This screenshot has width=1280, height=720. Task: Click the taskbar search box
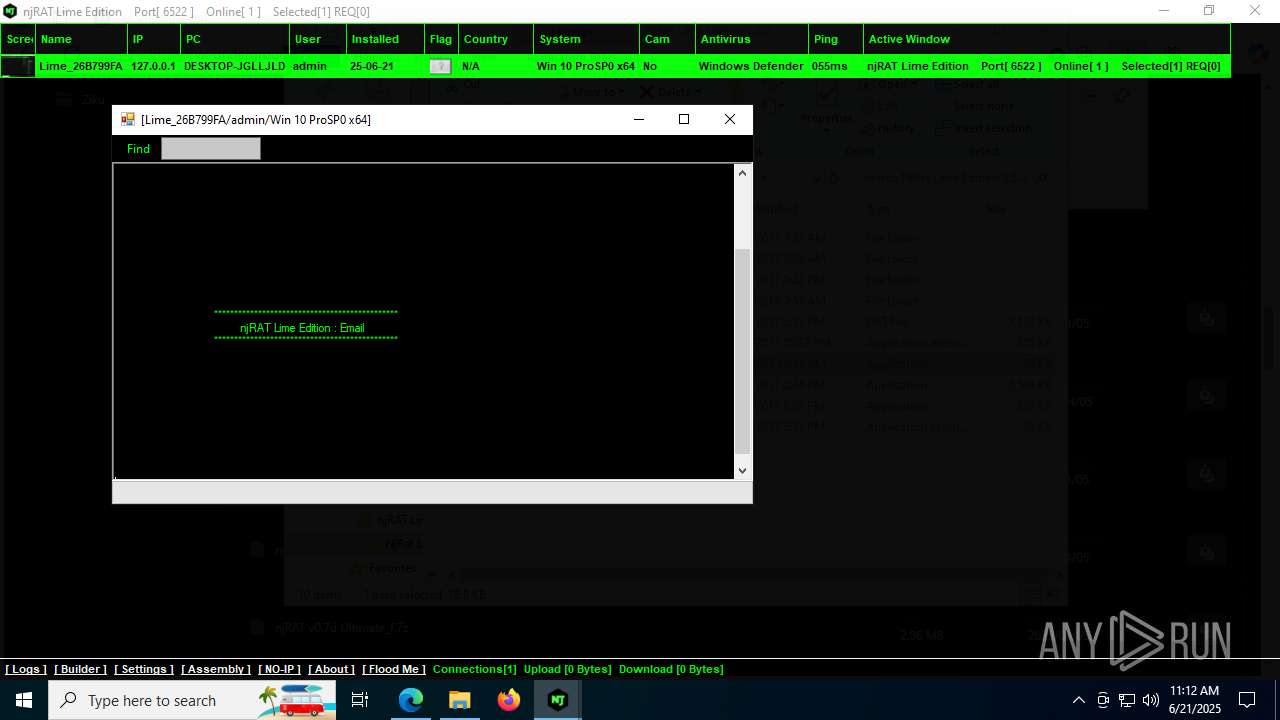(192, 700)
